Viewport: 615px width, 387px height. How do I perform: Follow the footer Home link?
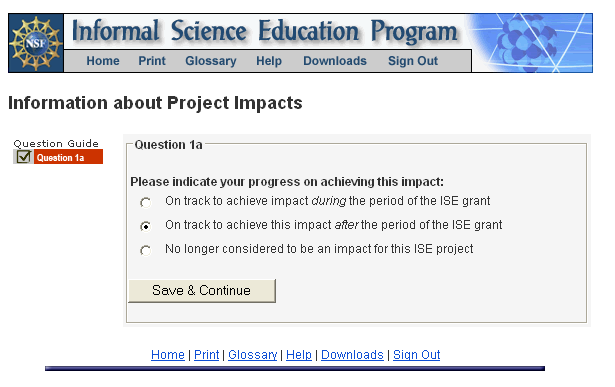click(167, 354)
